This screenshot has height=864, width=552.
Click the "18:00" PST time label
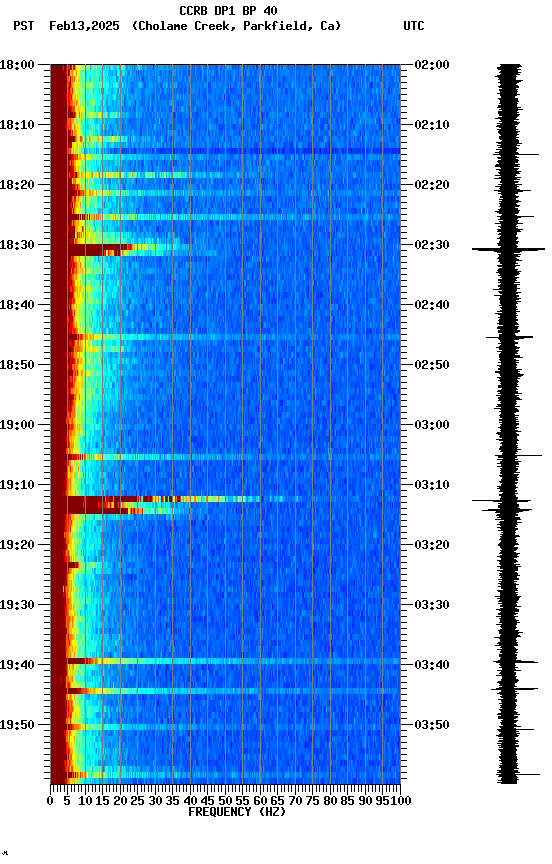click(17, 65)
